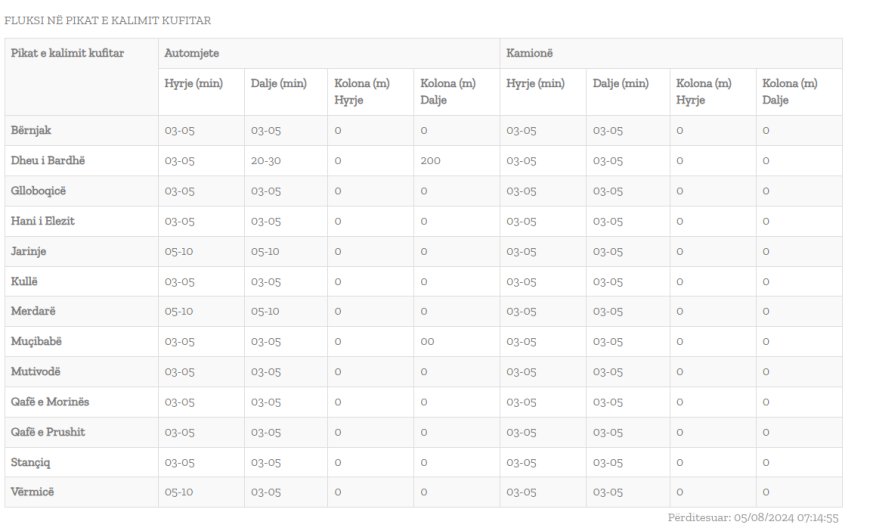870x531 pixels.
Task: Click the Kamionë column group header
Action: click(529, 53)
